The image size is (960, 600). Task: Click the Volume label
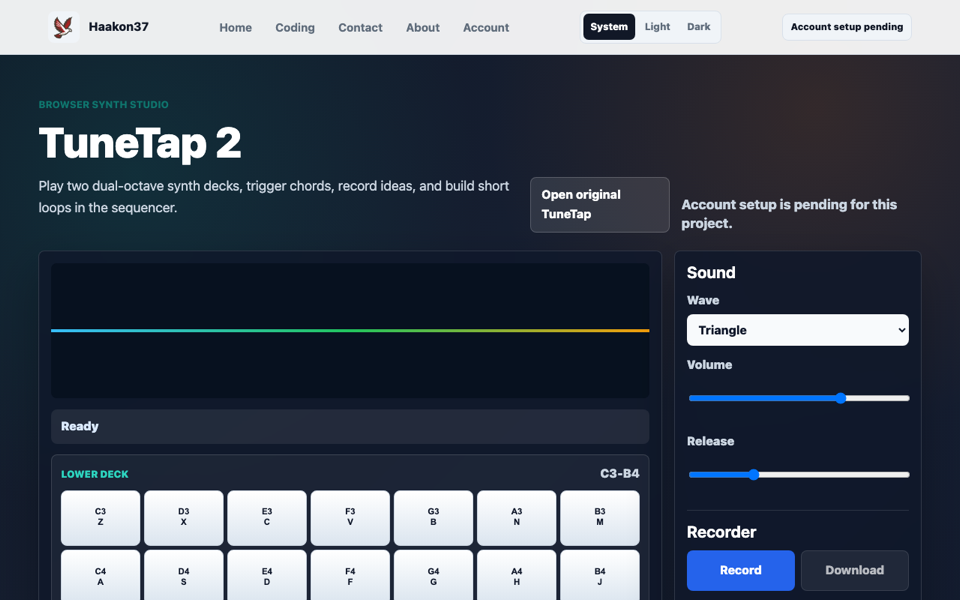click(x=710, y=365)
